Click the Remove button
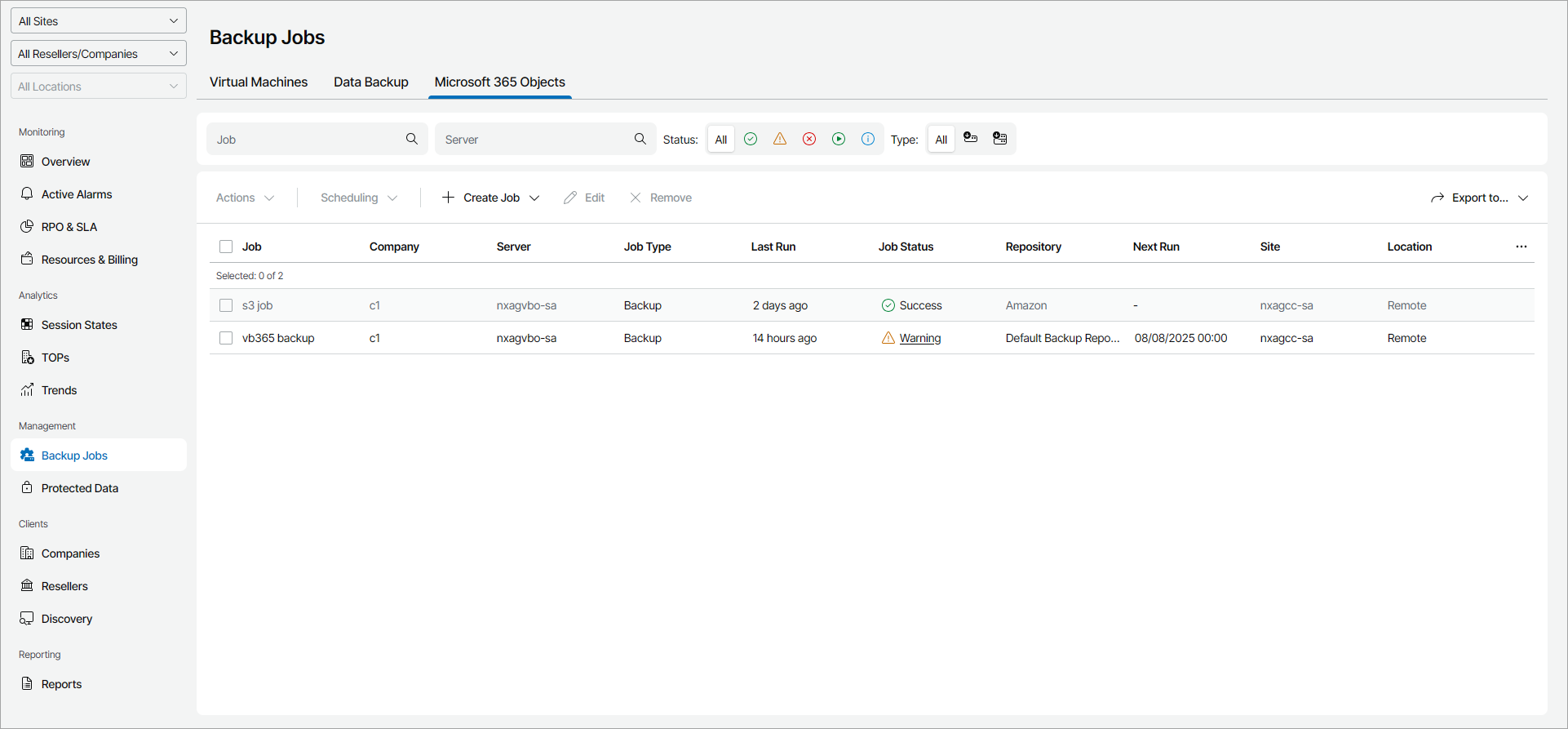 [661, 198]
